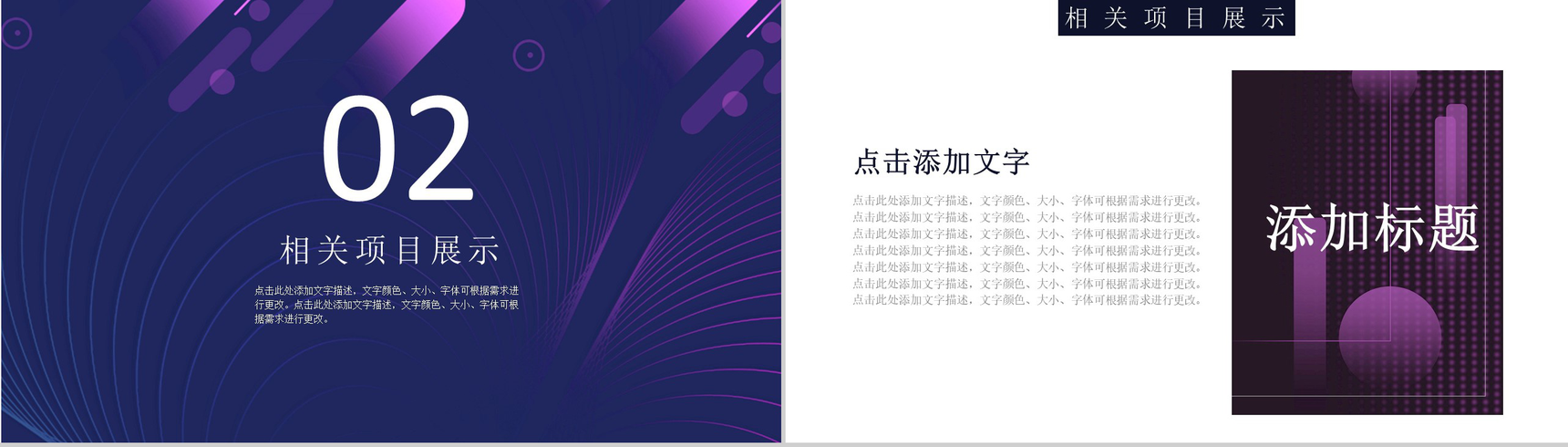Image resolution: width=1568 pixels, height=447 pixels.
Task: Select the "相关项目展示" title below 02
Action: coord(389,250)
